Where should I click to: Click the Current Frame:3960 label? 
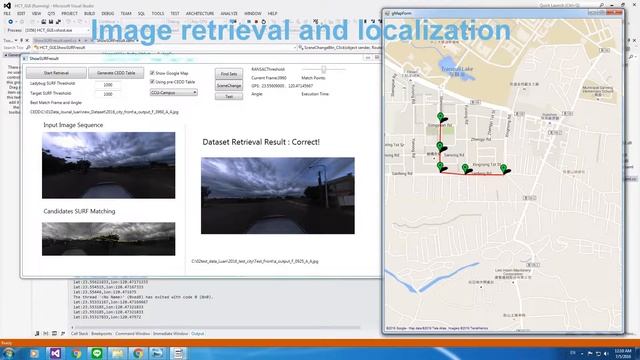(269, 78)
